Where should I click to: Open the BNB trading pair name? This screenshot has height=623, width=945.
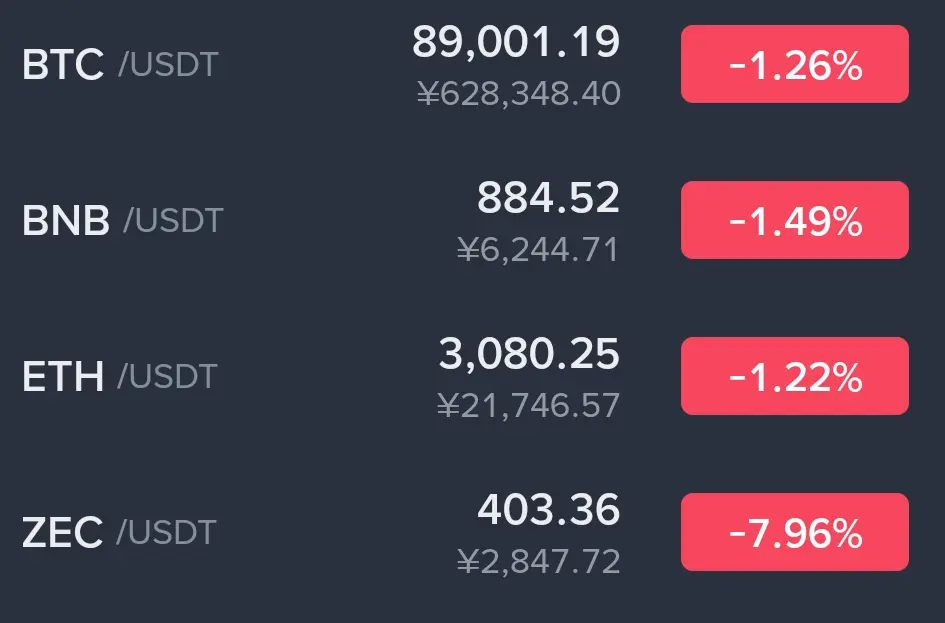coord(122,220)
